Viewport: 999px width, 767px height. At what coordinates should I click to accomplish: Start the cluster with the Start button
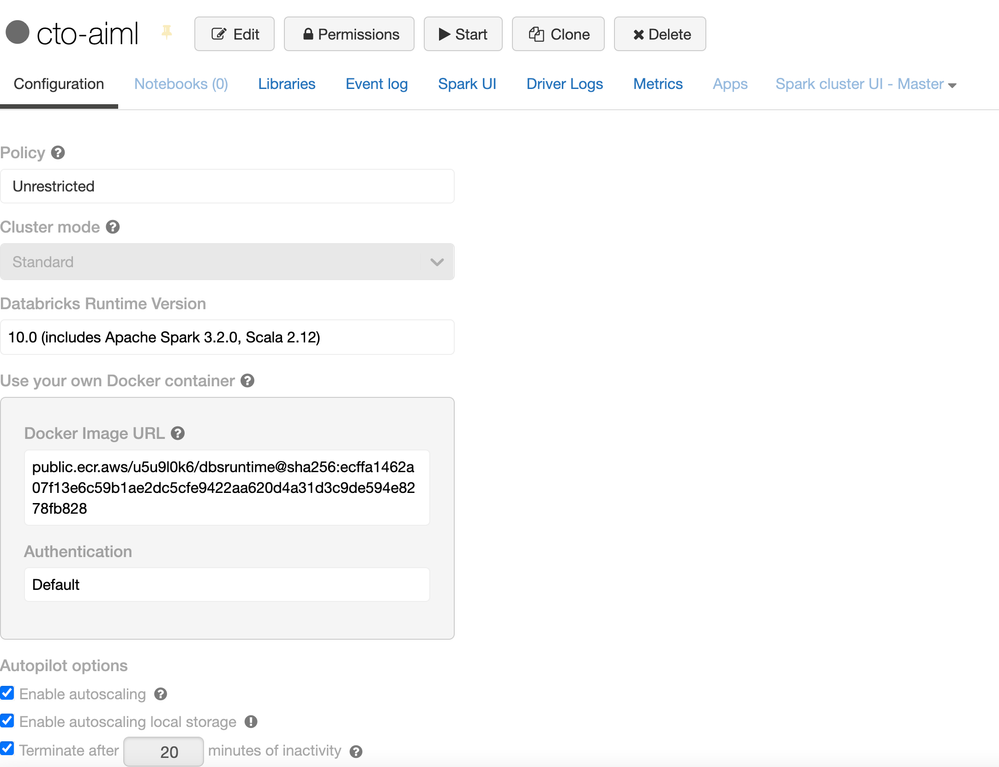pyautogui.click(x=463, y=34)
